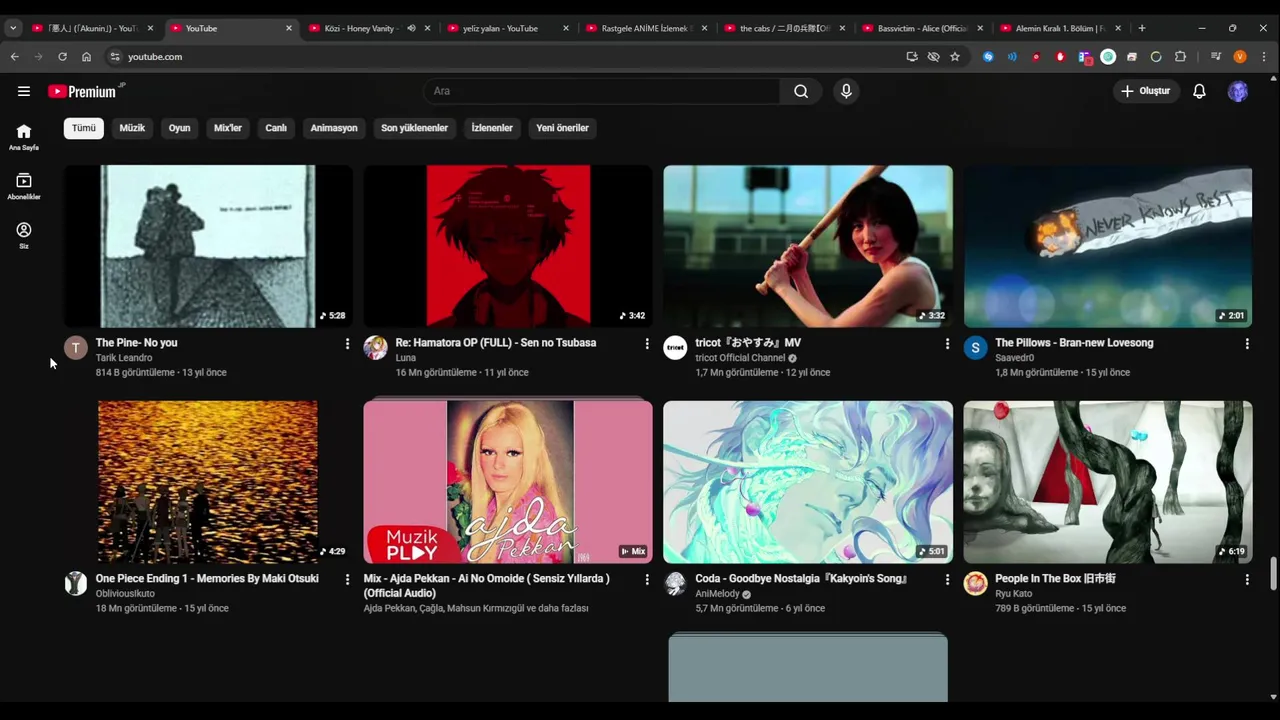The image size is (1280, 720).
Task: Select the Mix'ler filter chip
Action: point(228,128)
